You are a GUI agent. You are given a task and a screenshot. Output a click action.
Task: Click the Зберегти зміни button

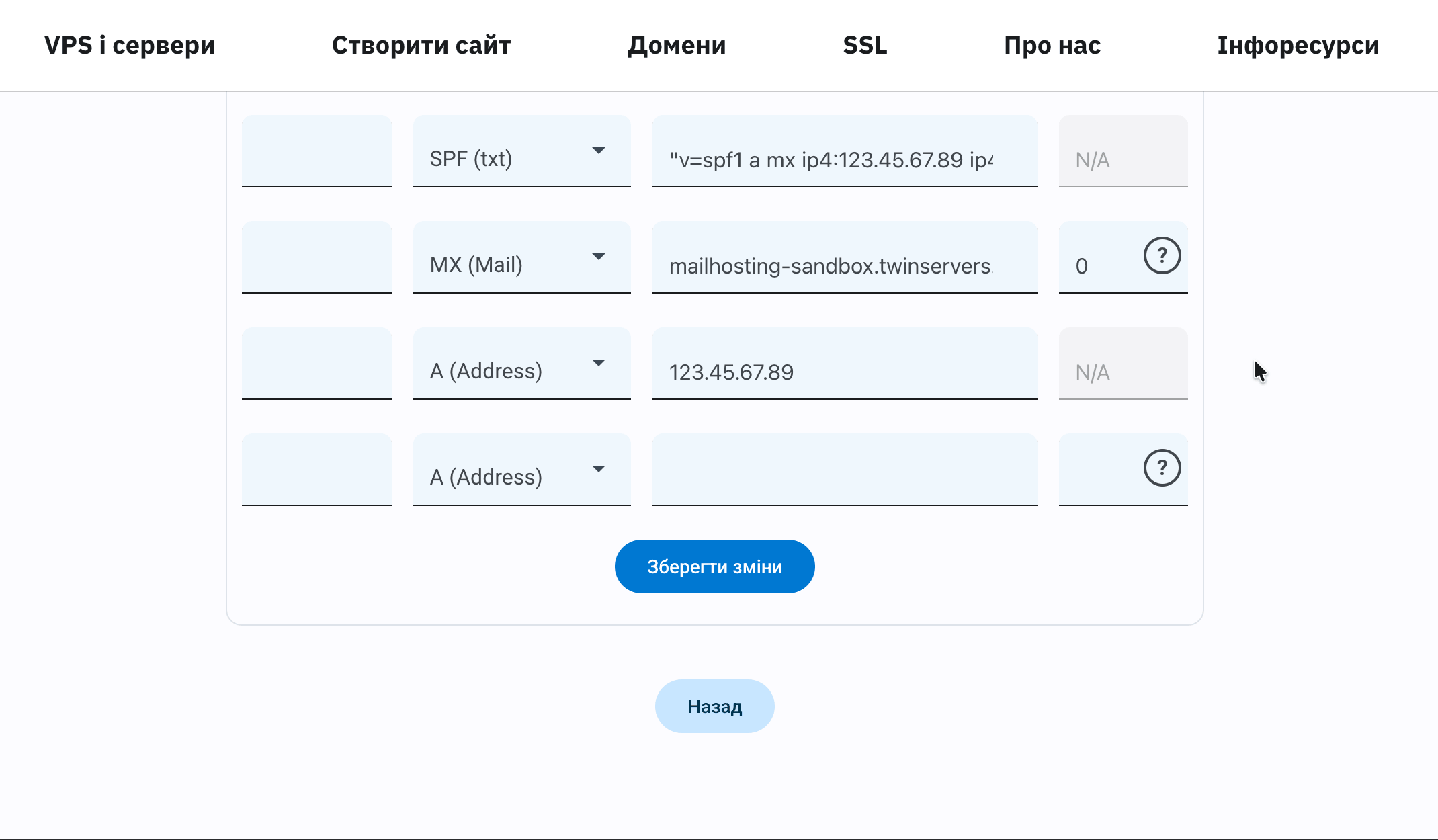[714, 566]
